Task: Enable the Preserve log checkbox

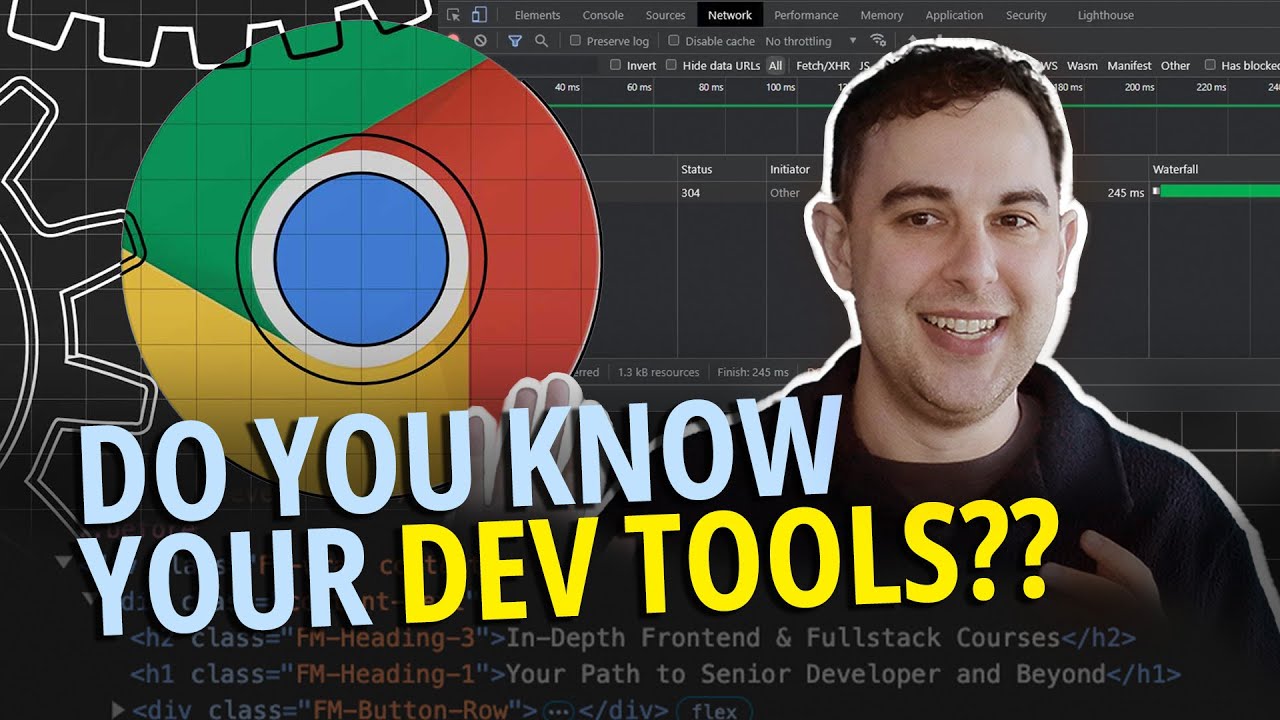Action: point(575,41)
